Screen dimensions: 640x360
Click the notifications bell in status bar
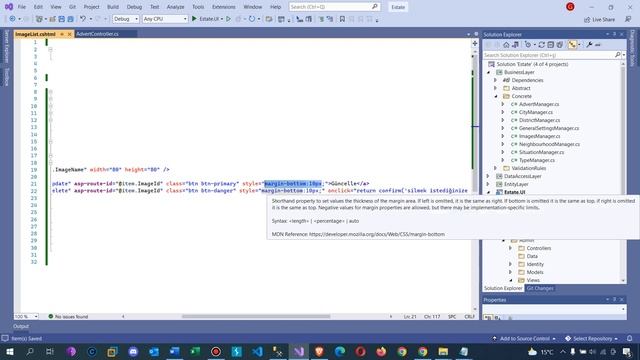629,338
